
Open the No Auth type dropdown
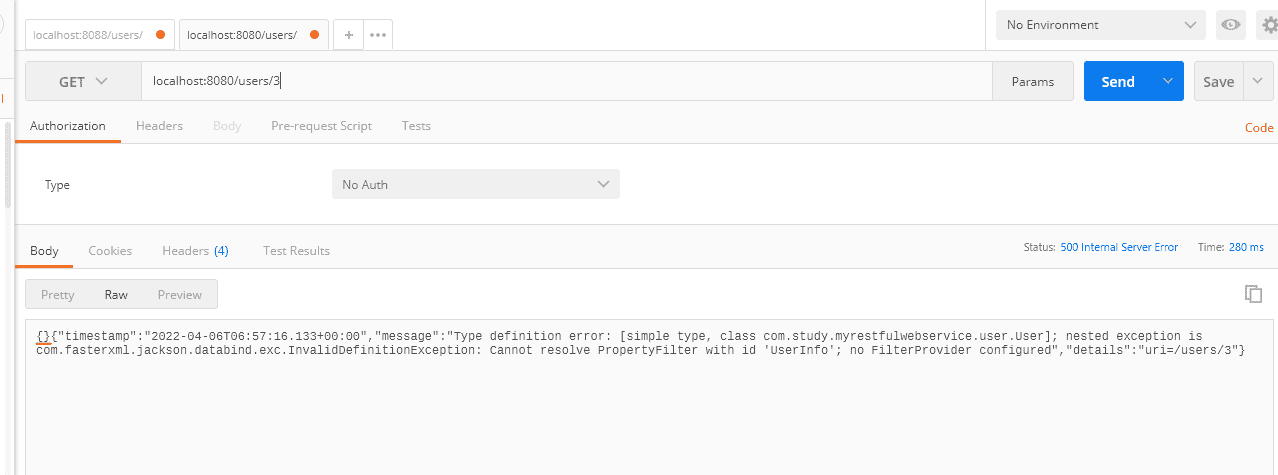click(475, 185)
